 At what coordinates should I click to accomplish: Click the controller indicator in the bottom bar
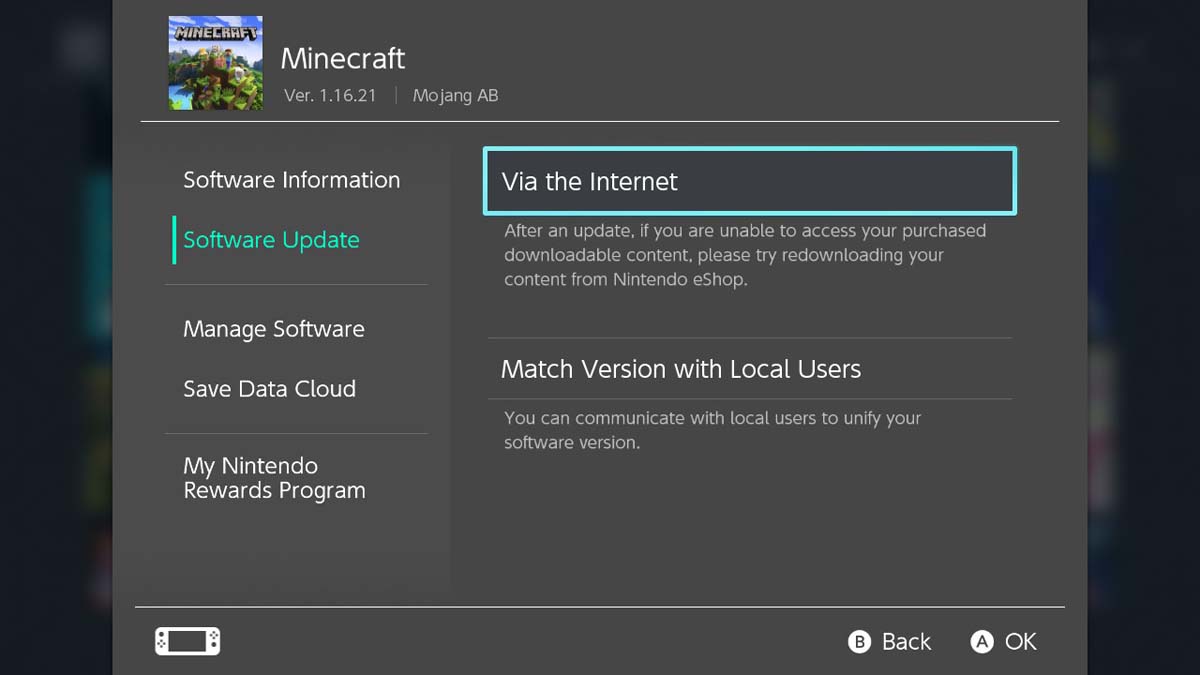point(186,641)
